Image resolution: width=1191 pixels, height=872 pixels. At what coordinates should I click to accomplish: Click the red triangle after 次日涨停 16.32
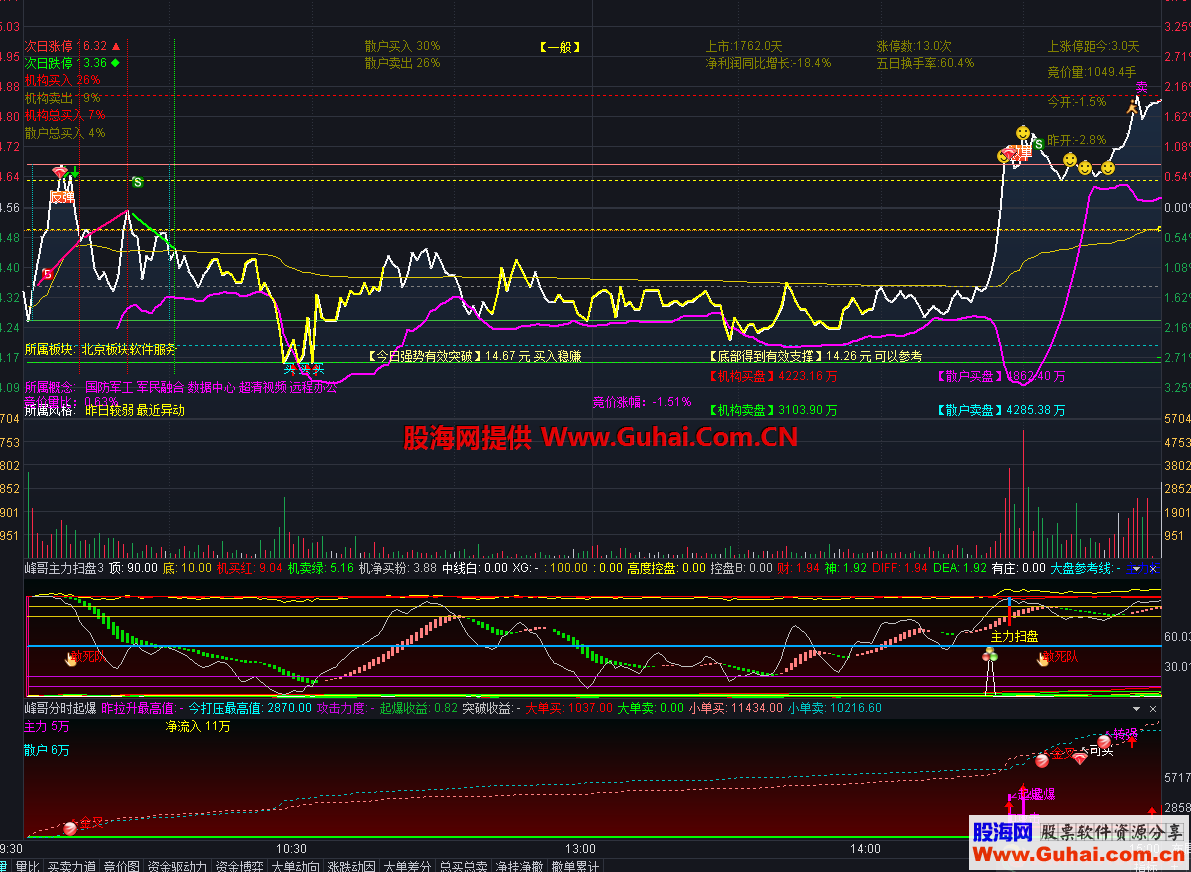(116, 46)
